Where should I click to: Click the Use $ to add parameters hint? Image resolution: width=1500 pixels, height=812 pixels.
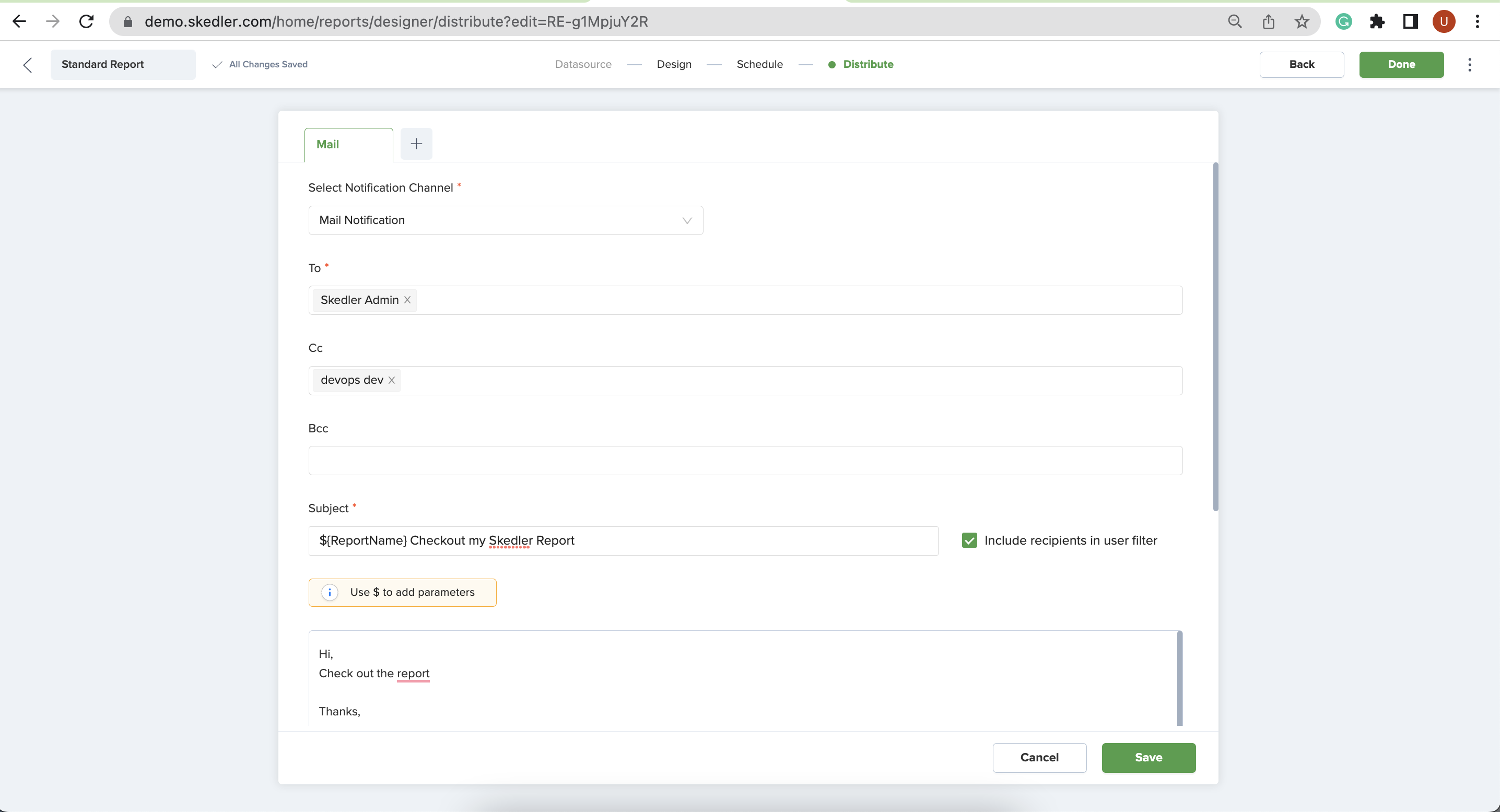tap(402, 592)
